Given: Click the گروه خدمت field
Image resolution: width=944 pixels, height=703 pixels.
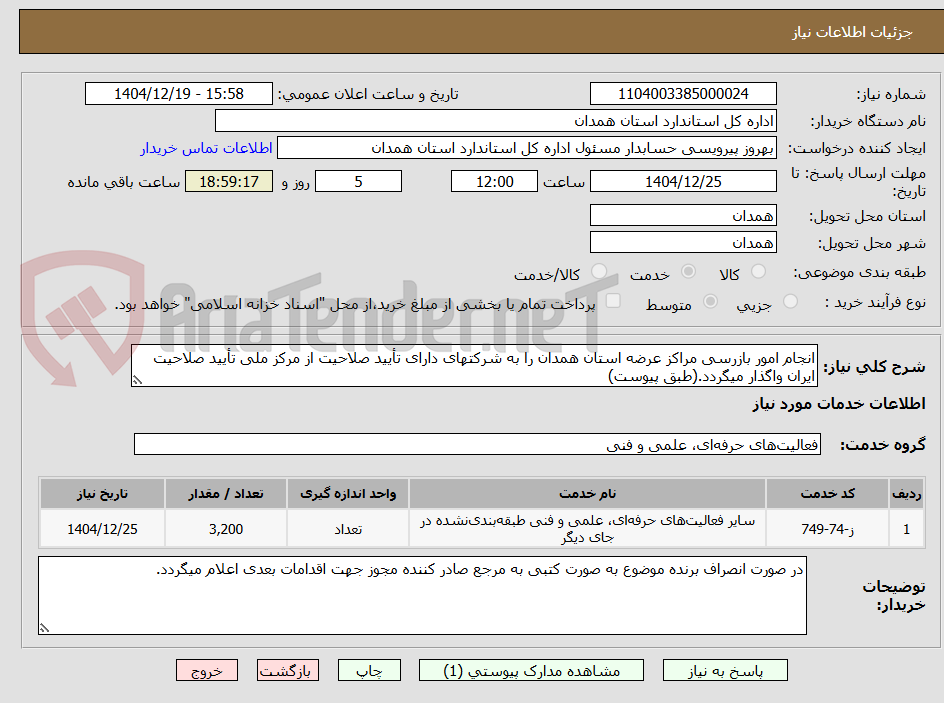Looking at the screenshot, I should pyautogui.click(x=477, y=444).
